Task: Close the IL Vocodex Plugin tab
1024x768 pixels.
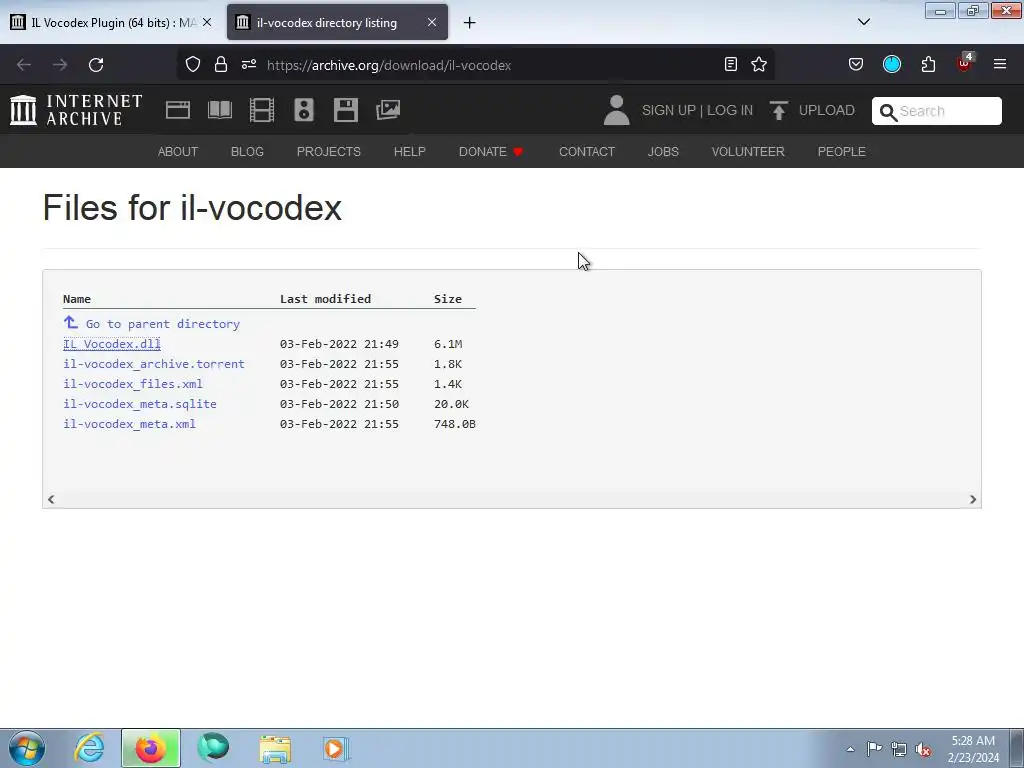Action: click(x=207, y=22)
